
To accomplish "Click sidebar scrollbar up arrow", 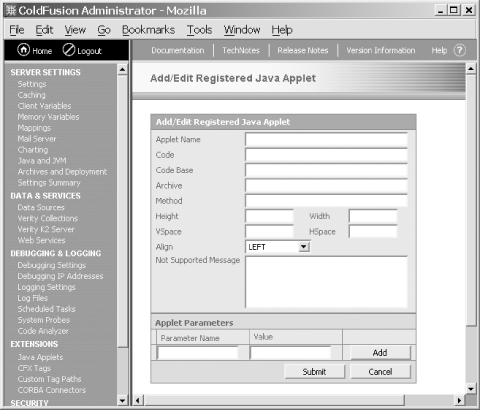I will tap(122, 70).
